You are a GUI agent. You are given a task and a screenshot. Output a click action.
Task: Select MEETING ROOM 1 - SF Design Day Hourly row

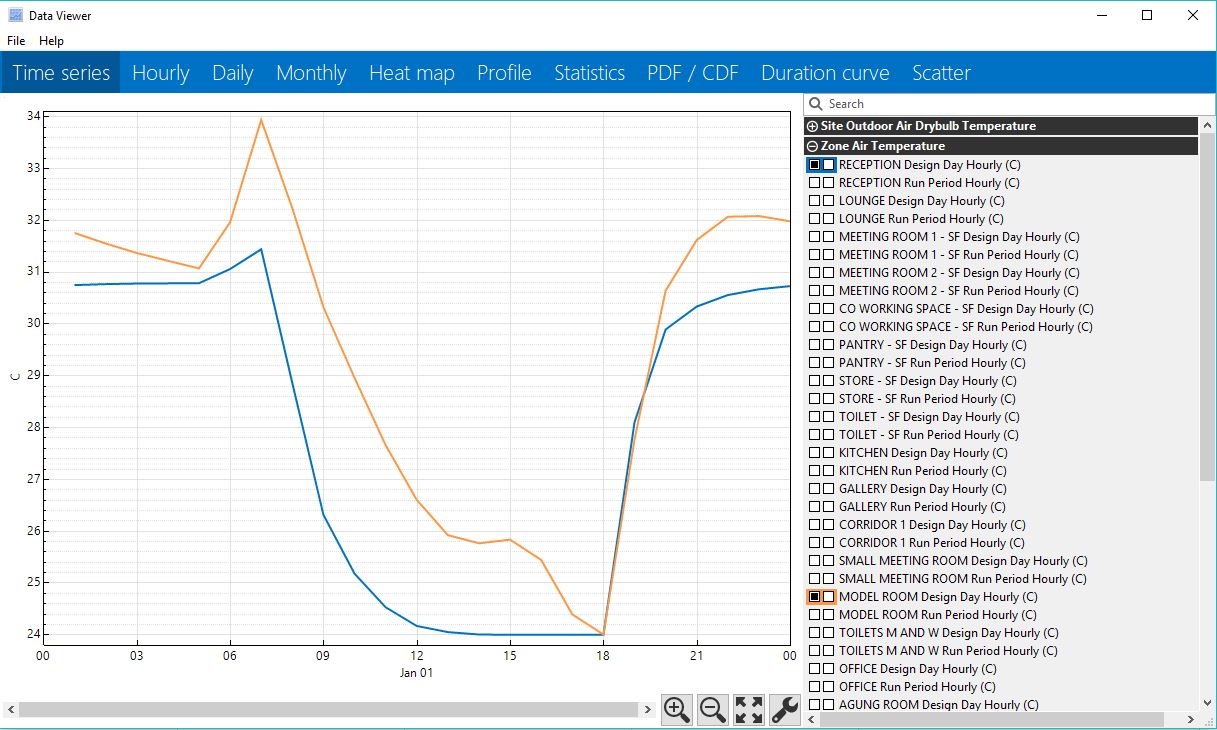tap(1001, 237)
